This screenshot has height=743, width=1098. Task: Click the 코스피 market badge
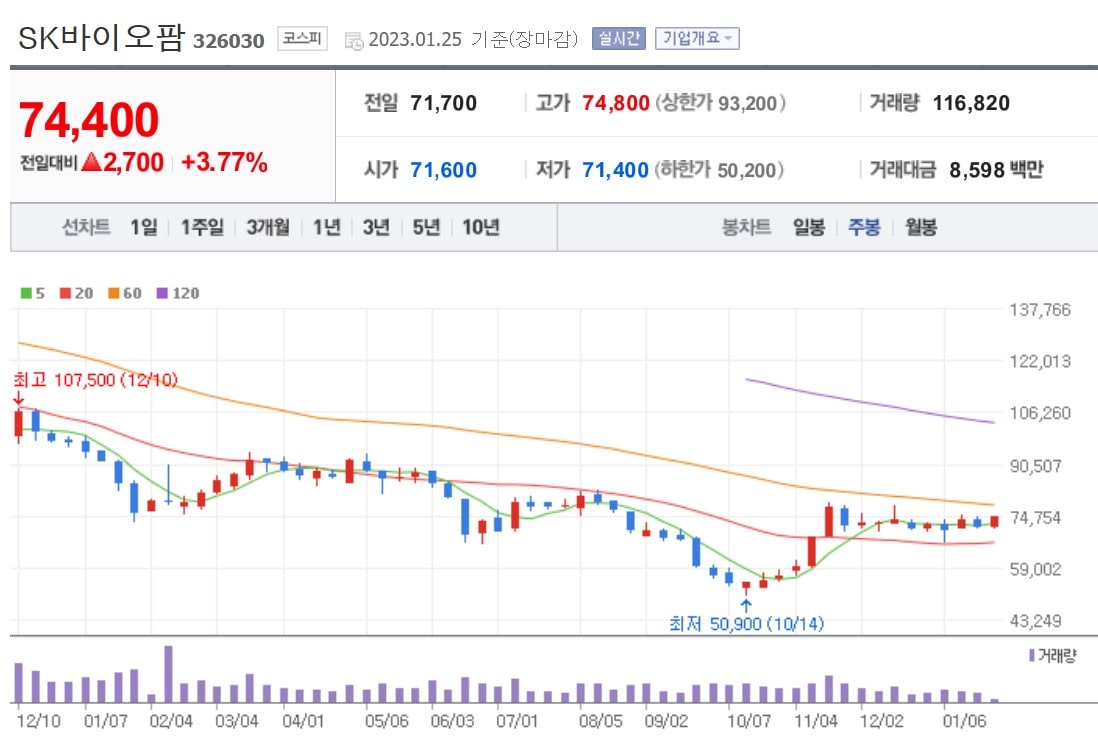click(302, 38)
